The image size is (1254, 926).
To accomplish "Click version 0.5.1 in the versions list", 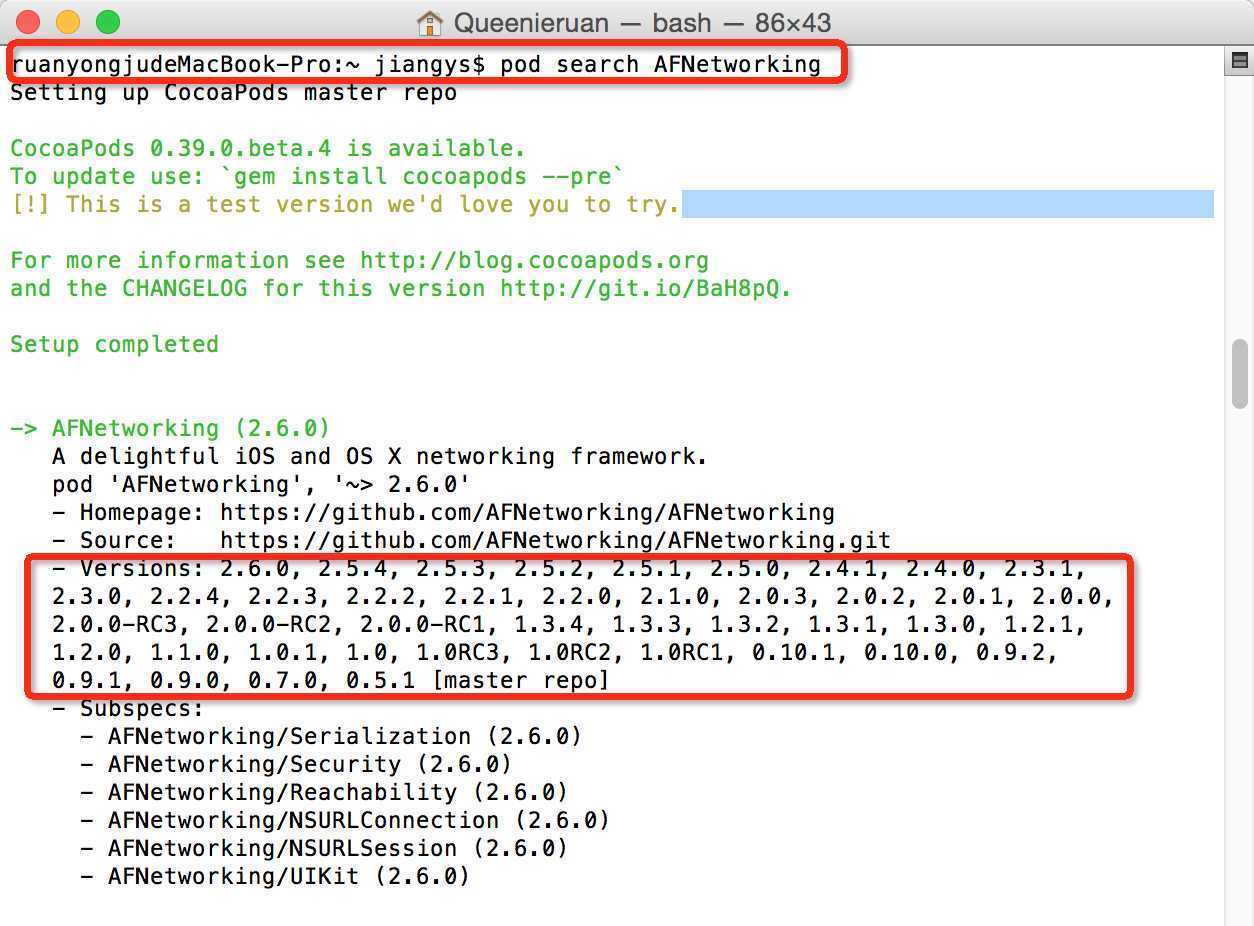I will (380, 681).
